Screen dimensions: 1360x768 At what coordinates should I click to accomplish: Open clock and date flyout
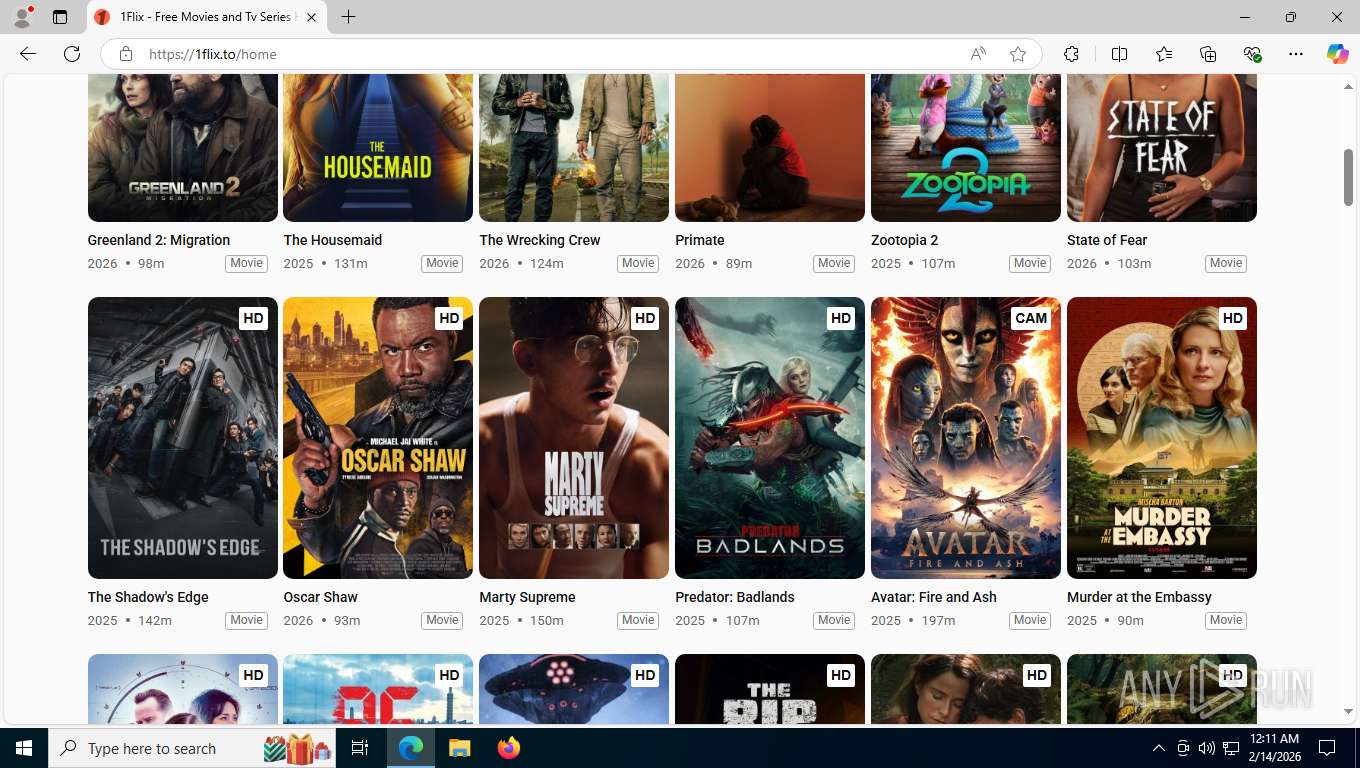[1273, 748]
